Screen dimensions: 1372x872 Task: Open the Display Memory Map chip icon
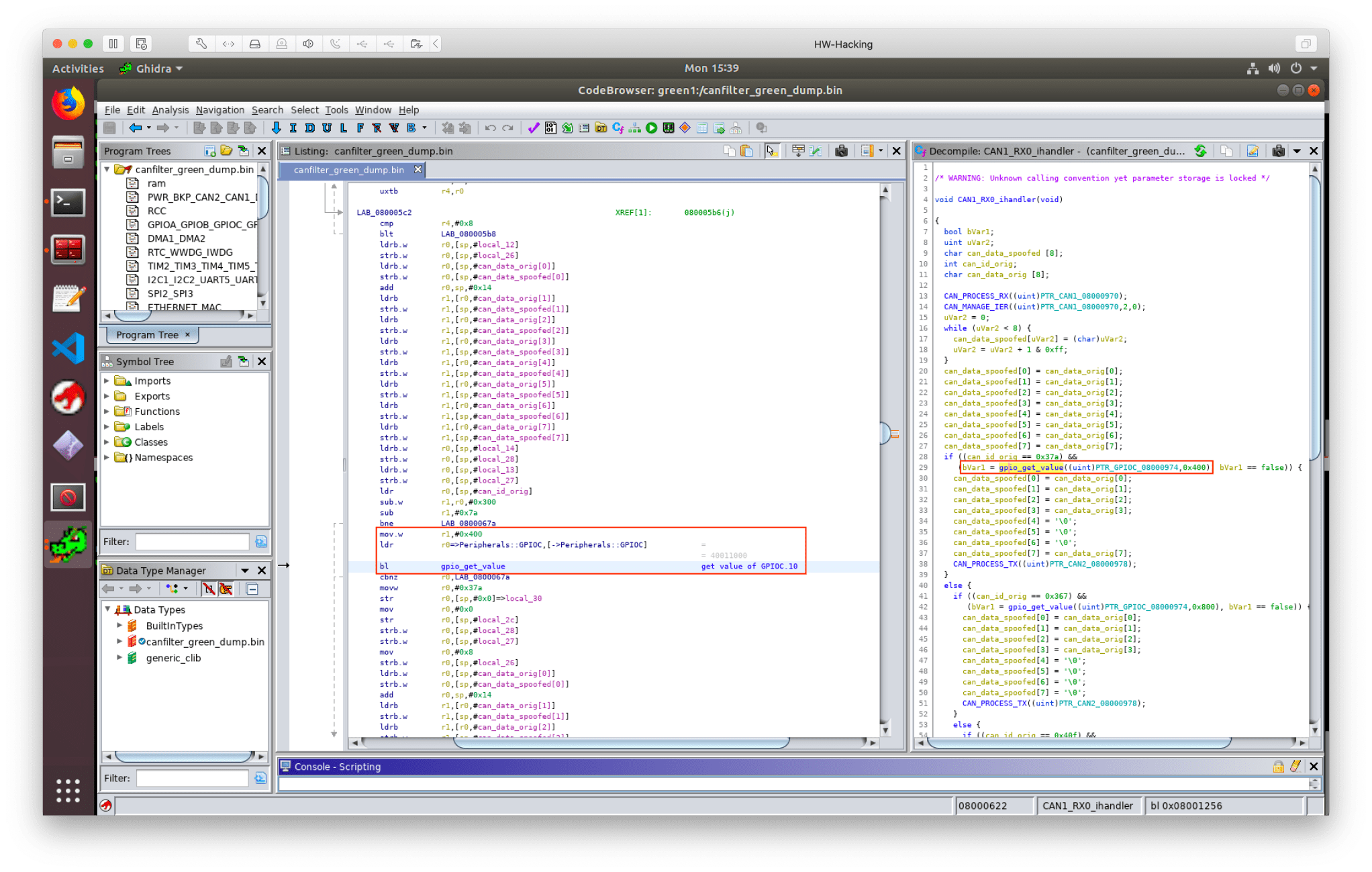click(x=669, y=128)
